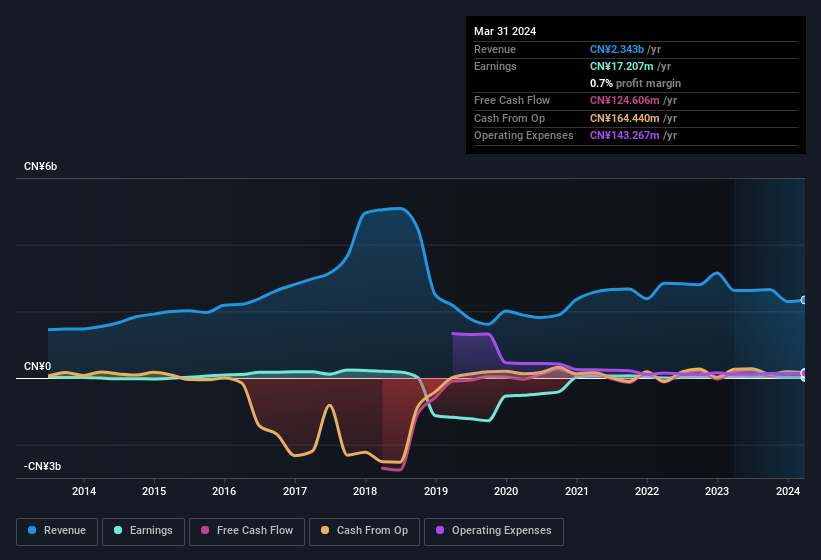Select the 2024 x-axis label
Image resolution: width=821 pixels, height=560 pixels.
pyautogui.click(x=787, y=491)
